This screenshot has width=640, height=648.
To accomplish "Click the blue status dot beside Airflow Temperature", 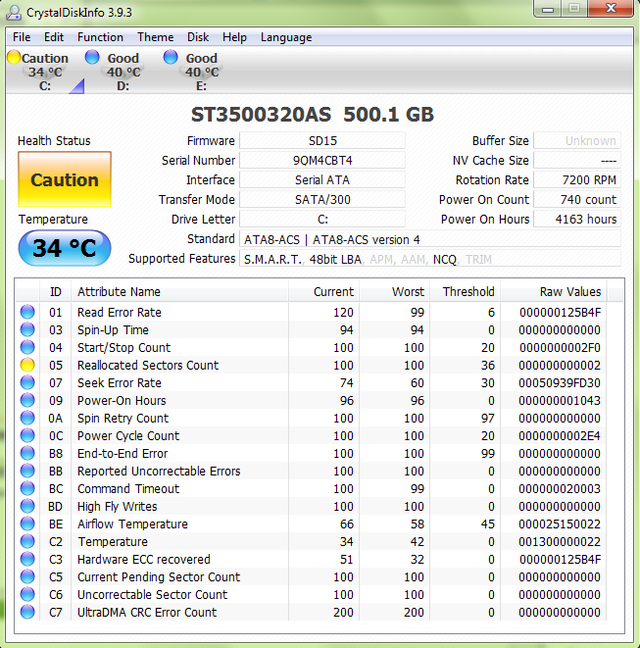I will (x=28, y=524).
